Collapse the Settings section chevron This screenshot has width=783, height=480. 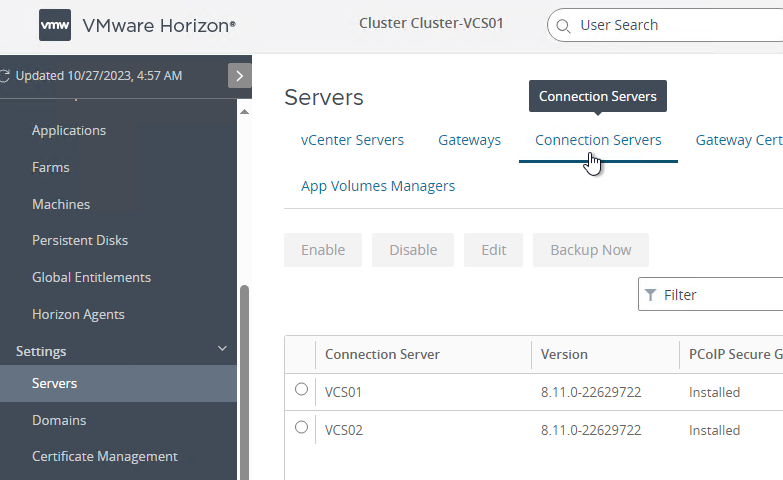[x=222, y=349]
